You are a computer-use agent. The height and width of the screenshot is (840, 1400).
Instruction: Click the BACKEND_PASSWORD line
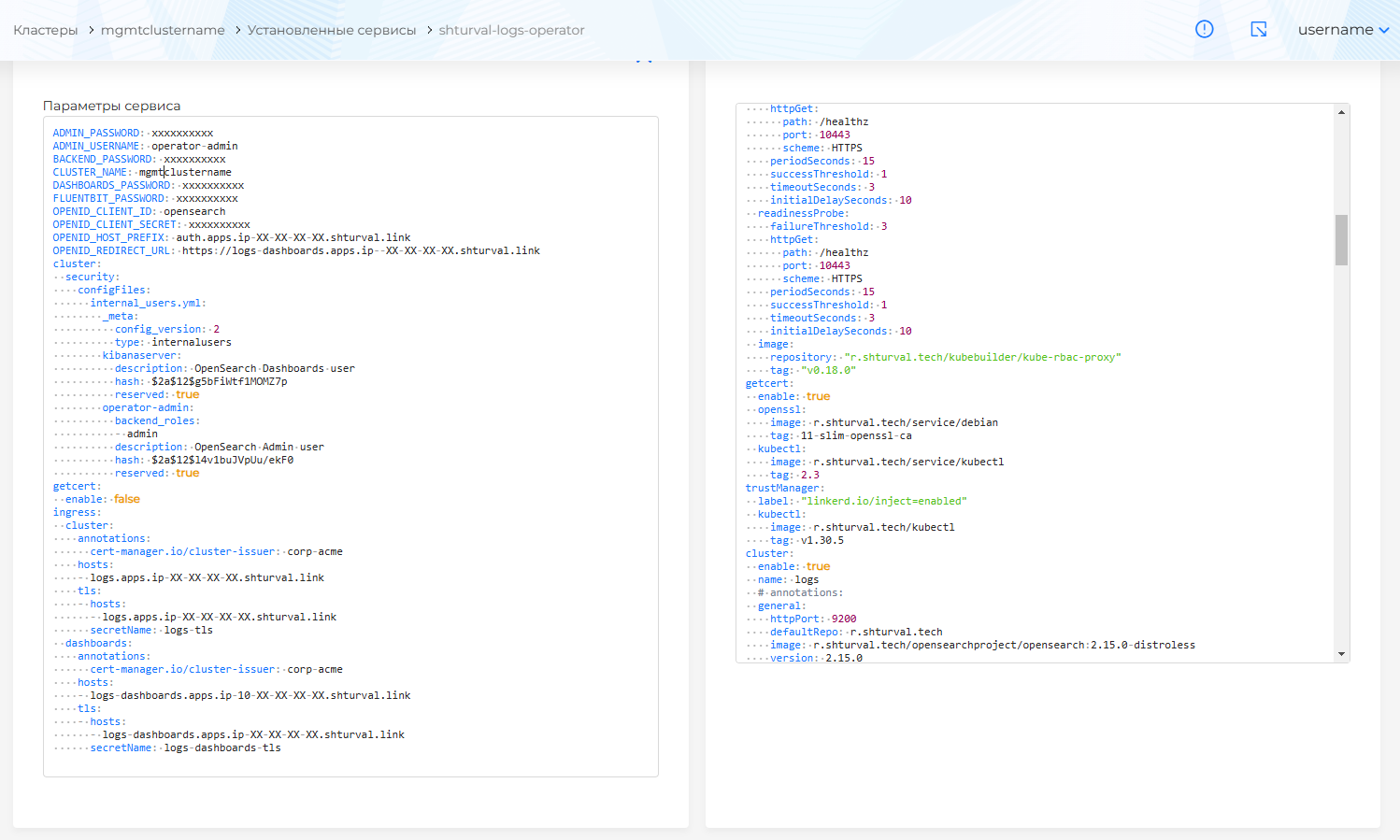point(139,159)
